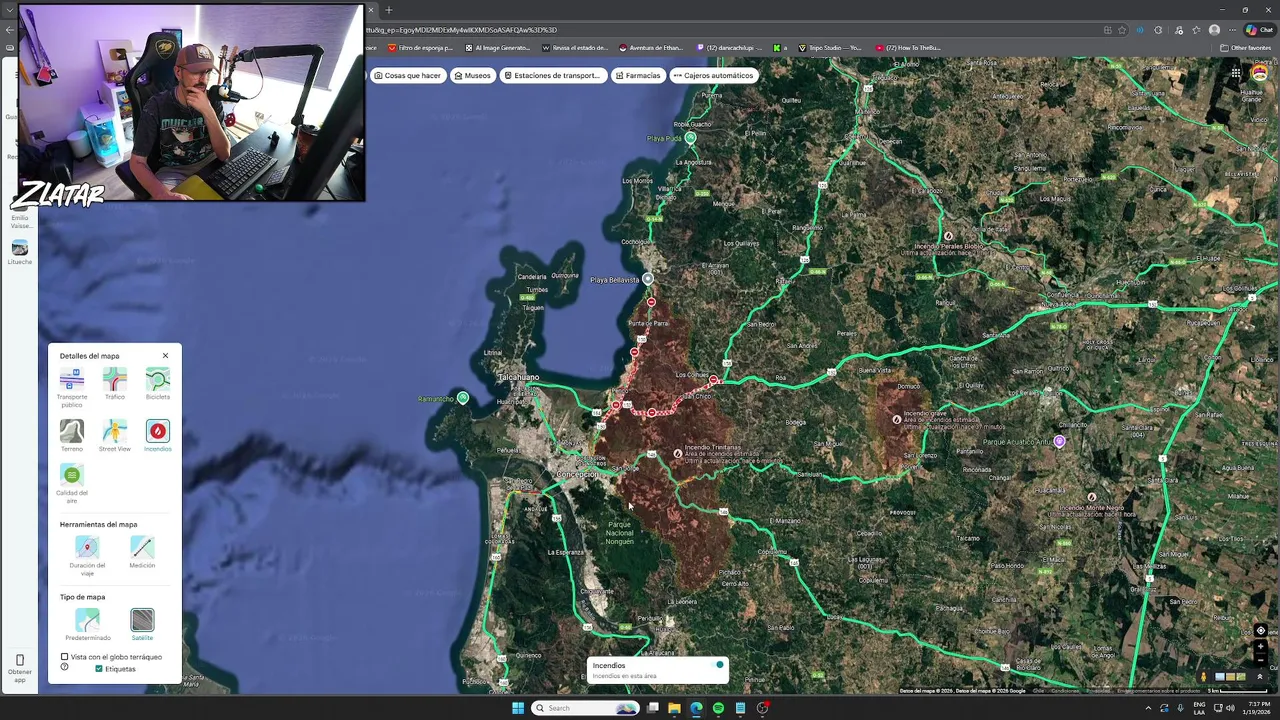The height and width of the screenshot is (720, 1280).
Task: Open the Google account avatar
Action: pyautogui.click(x=1260, y=73)
